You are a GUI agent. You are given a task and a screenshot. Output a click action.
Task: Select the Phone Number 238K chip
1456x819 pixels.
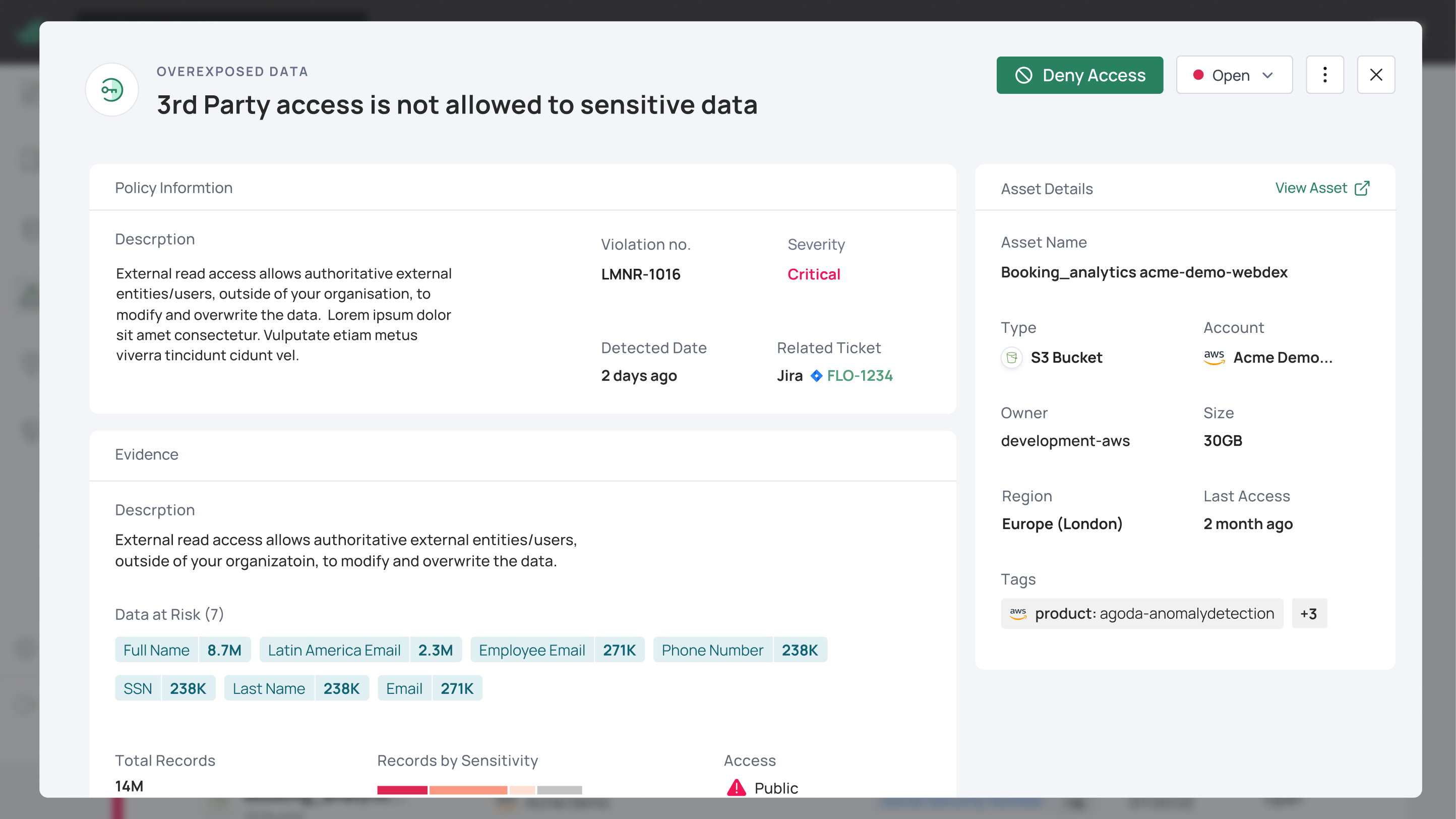tap(740, 650)
